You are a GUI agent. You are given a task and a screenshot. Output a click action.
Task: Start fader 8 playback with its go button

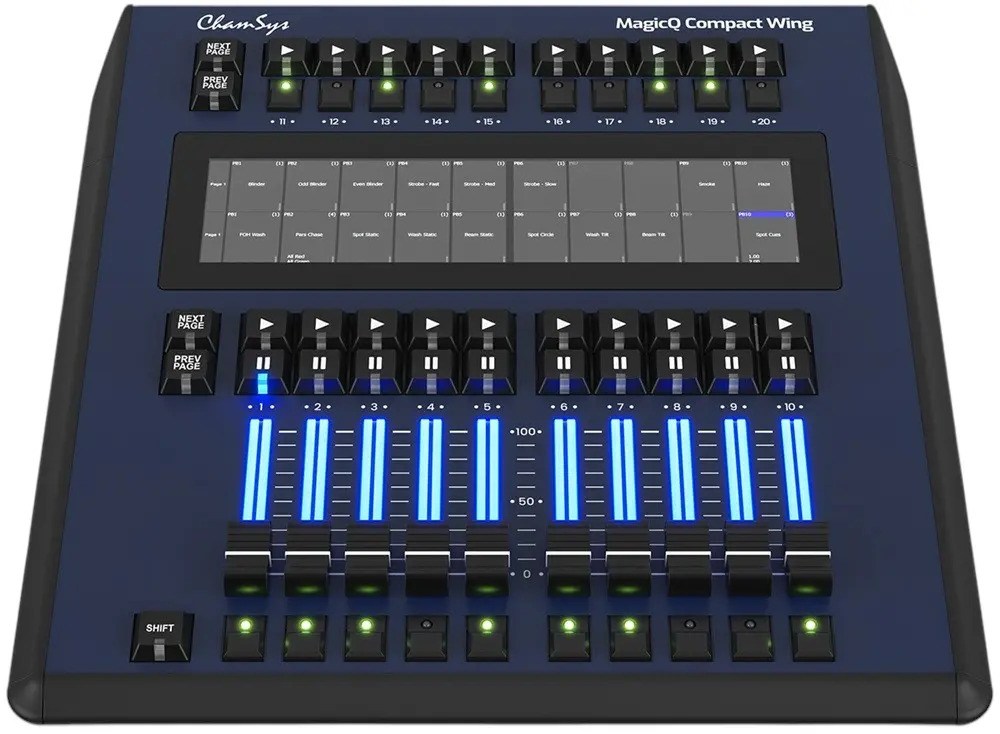(x=674, y=330)
